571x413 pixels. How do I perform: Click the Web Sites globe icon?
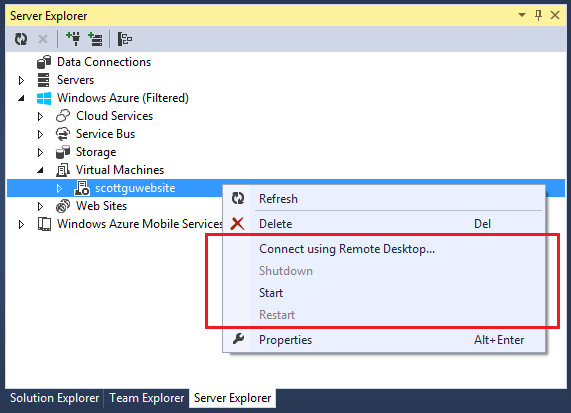pos(63,206)
